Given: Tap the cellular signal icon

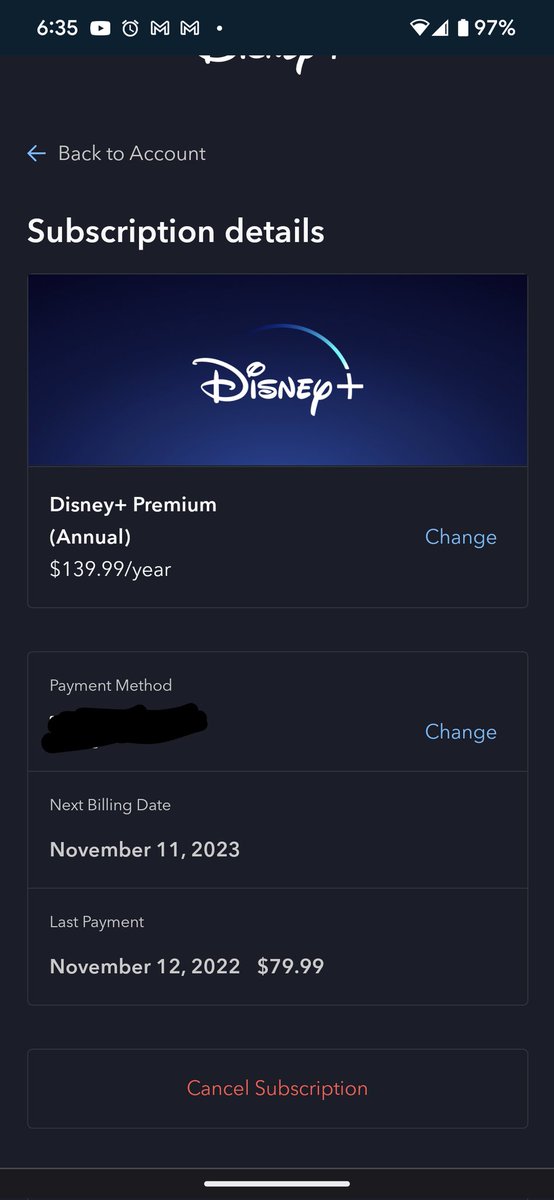Looking at the screenshot, I should point(440,28).
